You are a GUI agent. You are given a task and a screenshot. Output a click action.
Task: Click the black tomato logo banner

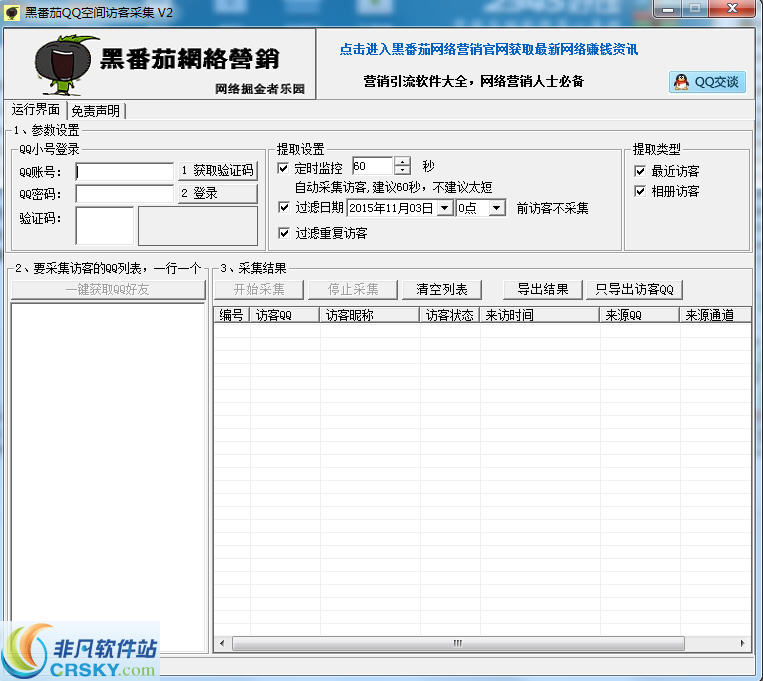click(x=160, y=64)
